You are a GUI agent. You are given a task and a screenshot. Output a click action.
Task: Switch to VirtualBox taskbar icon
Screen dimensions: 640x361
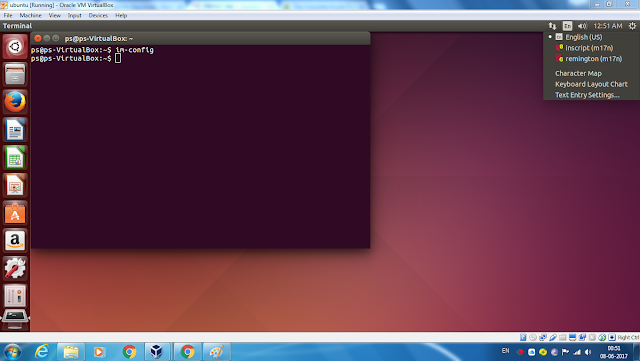click(156, 352)
